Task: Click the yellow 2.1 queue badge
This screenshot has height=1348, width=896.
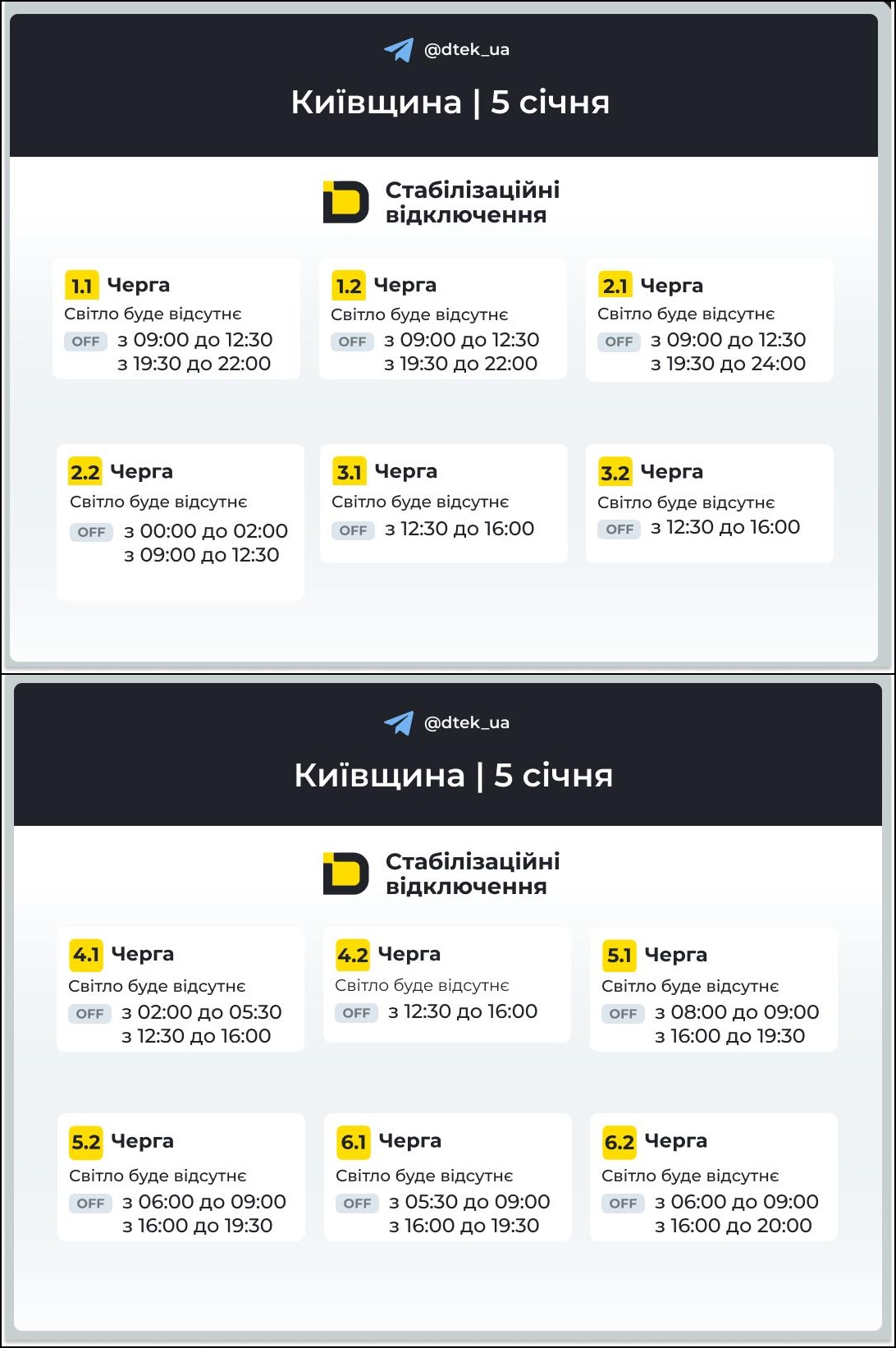Action: coord(615,286)
